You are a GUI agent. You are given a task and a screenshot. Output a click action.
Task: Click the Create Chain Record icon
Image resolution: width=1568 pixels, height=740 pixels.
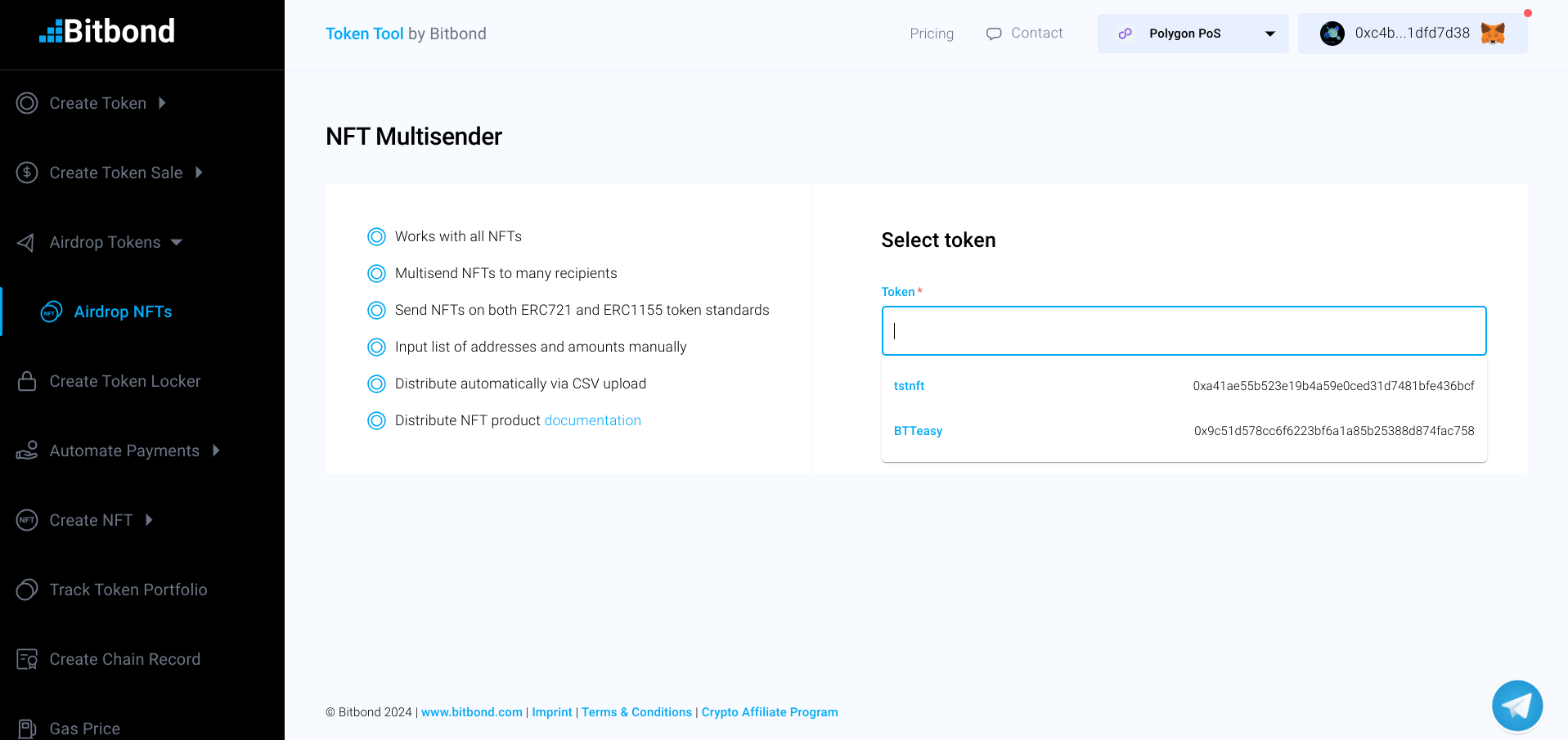click(27, 659)
